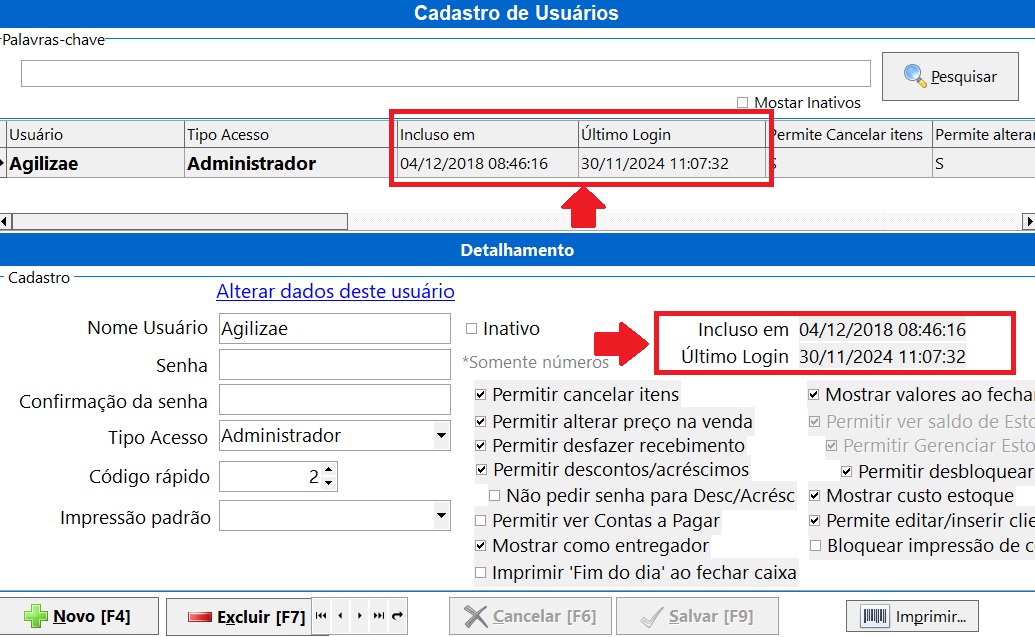Click Excluir button with red minus
Image resolution: width=1035 pixels, height=637 pixels.
pos(238,617)
